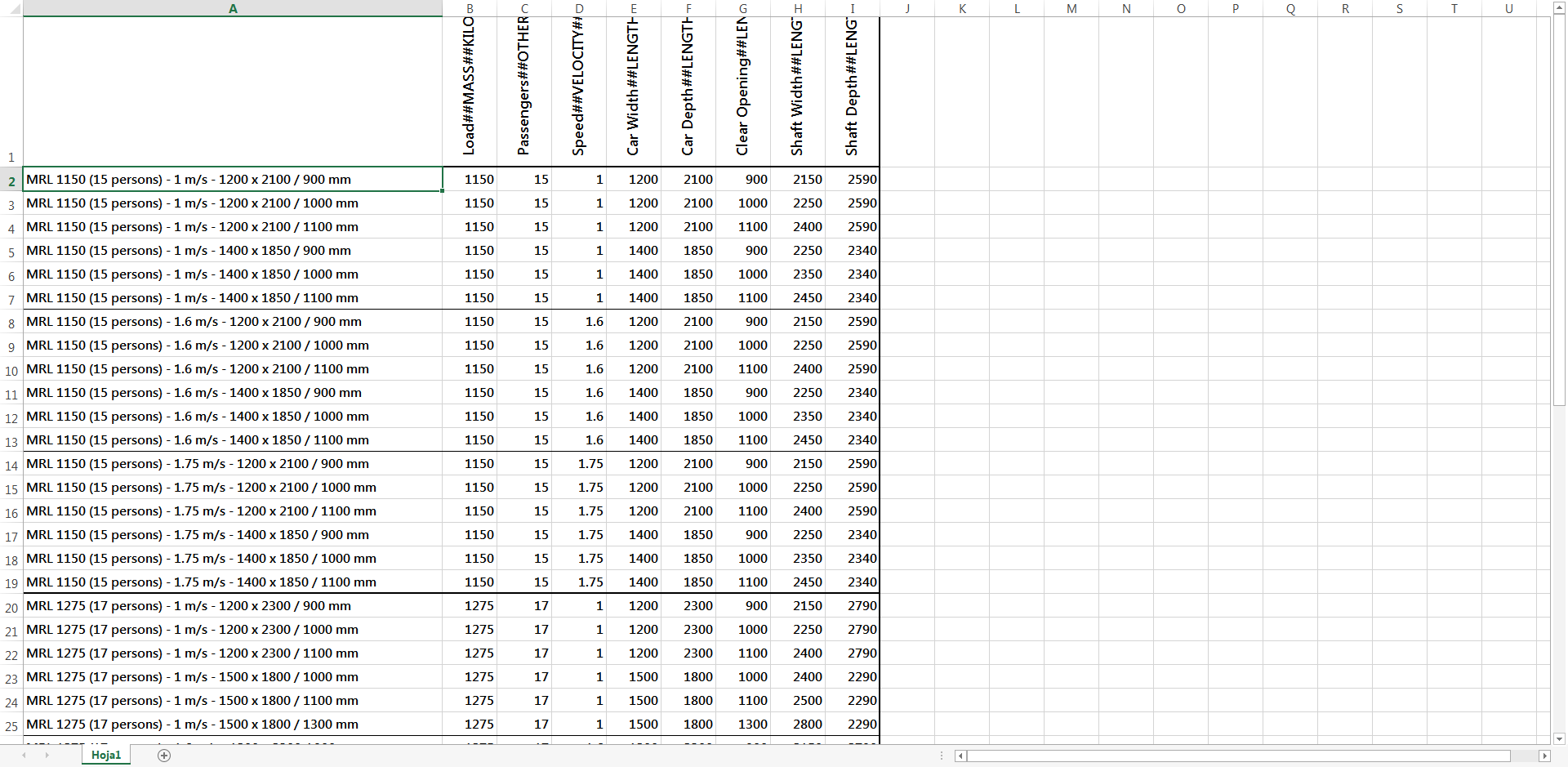The image size is (1568, 767).
Task: Click Passengers value 17 in row 20
Action: pyautogui.click(x=524, y=605)
